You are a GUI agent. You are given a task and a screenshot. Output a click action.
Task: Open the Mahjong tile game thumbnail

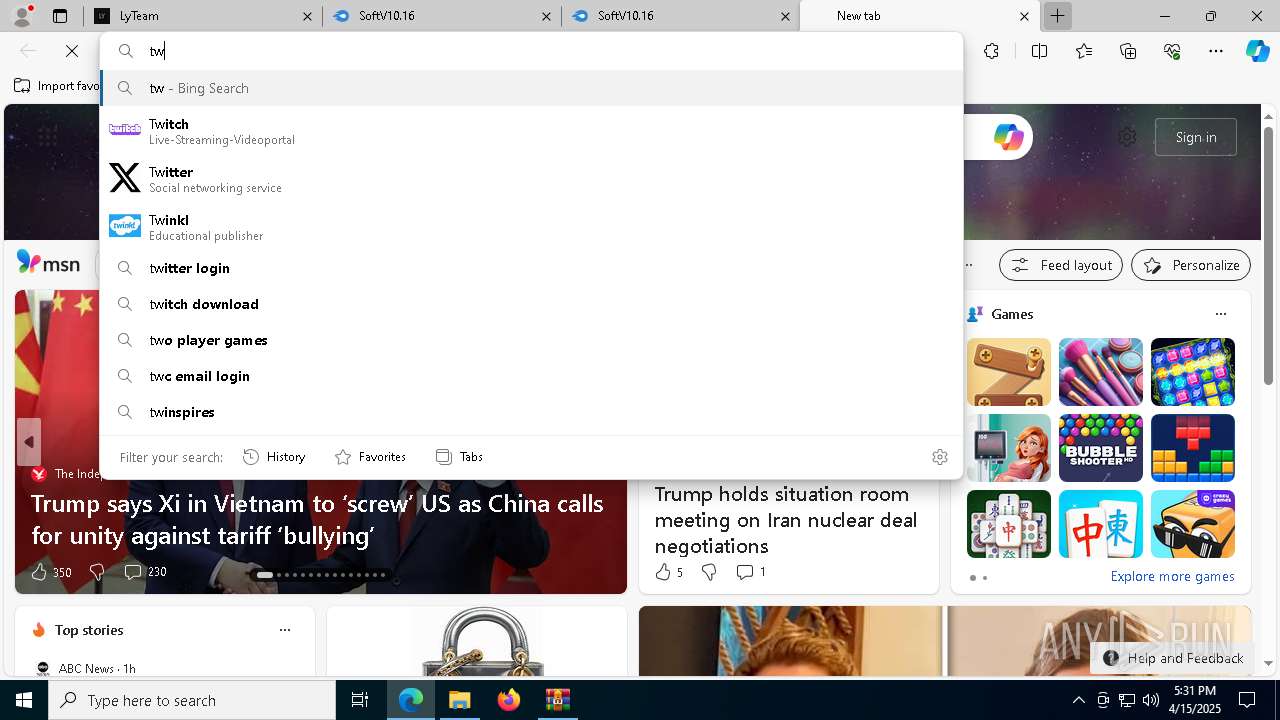[x=1009, y=524]
